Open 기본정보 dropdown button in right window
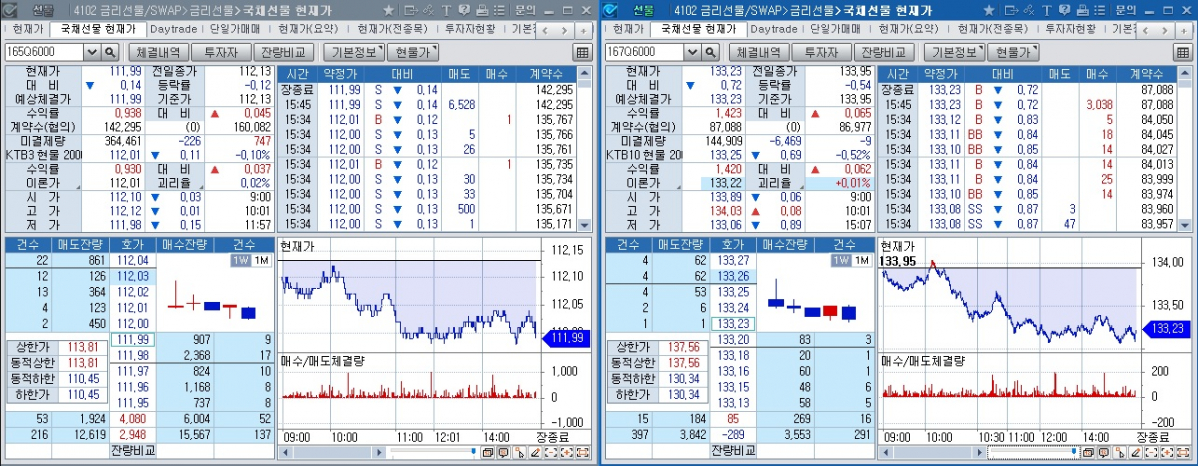 pos(954,52)
